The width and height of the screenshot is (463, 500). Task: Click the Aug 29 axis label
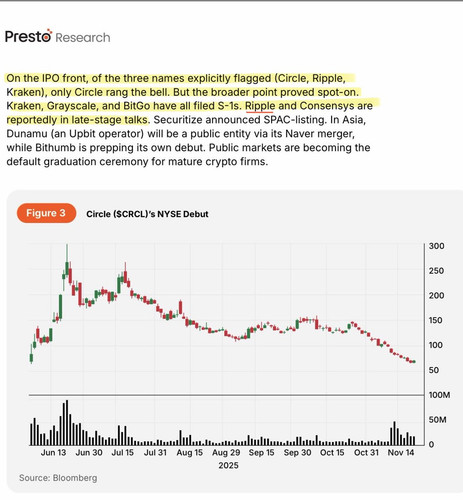pos(226,453)
